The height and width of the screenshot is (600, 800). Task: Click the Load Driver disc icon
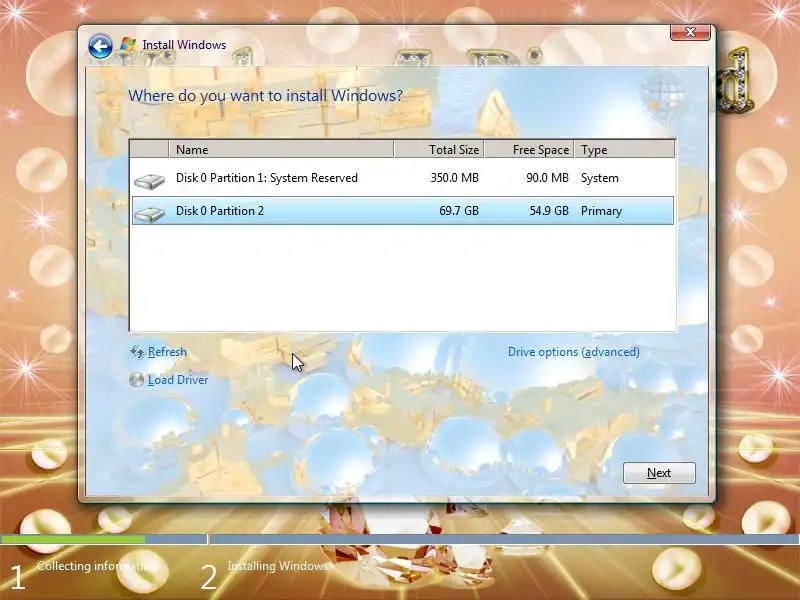[x=136, y=380]
